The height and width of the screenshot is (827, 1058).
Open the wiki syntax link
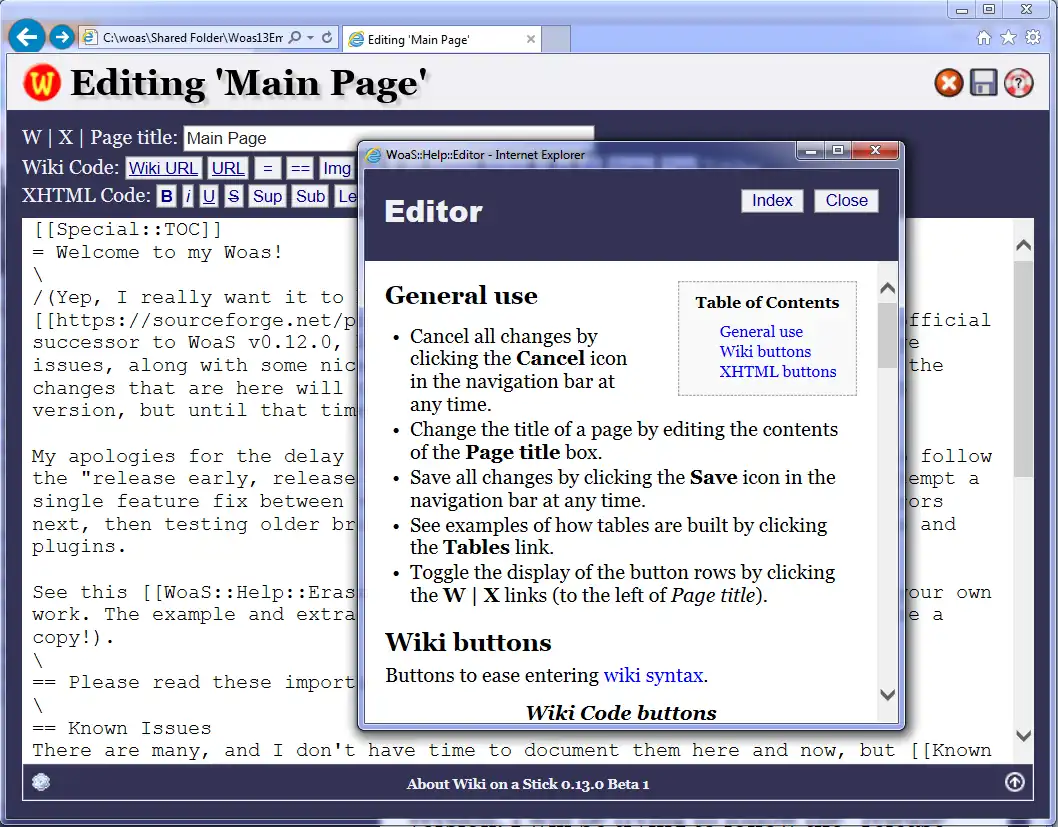(653, 675)
